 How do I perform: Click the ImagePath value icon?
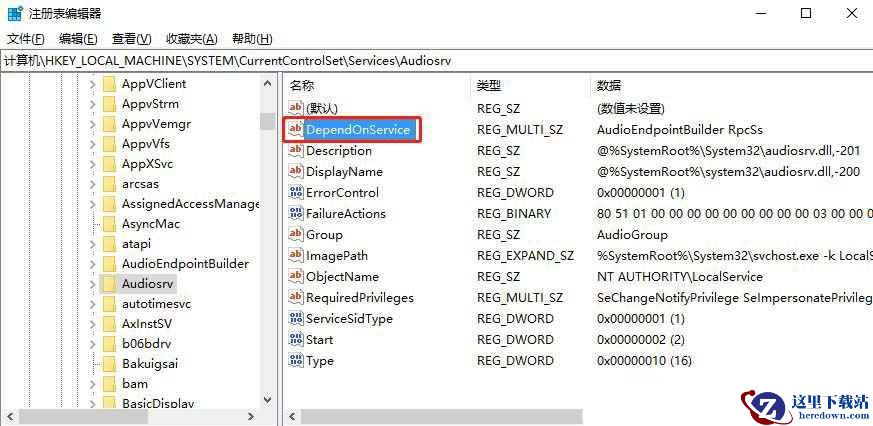[295, 255]
